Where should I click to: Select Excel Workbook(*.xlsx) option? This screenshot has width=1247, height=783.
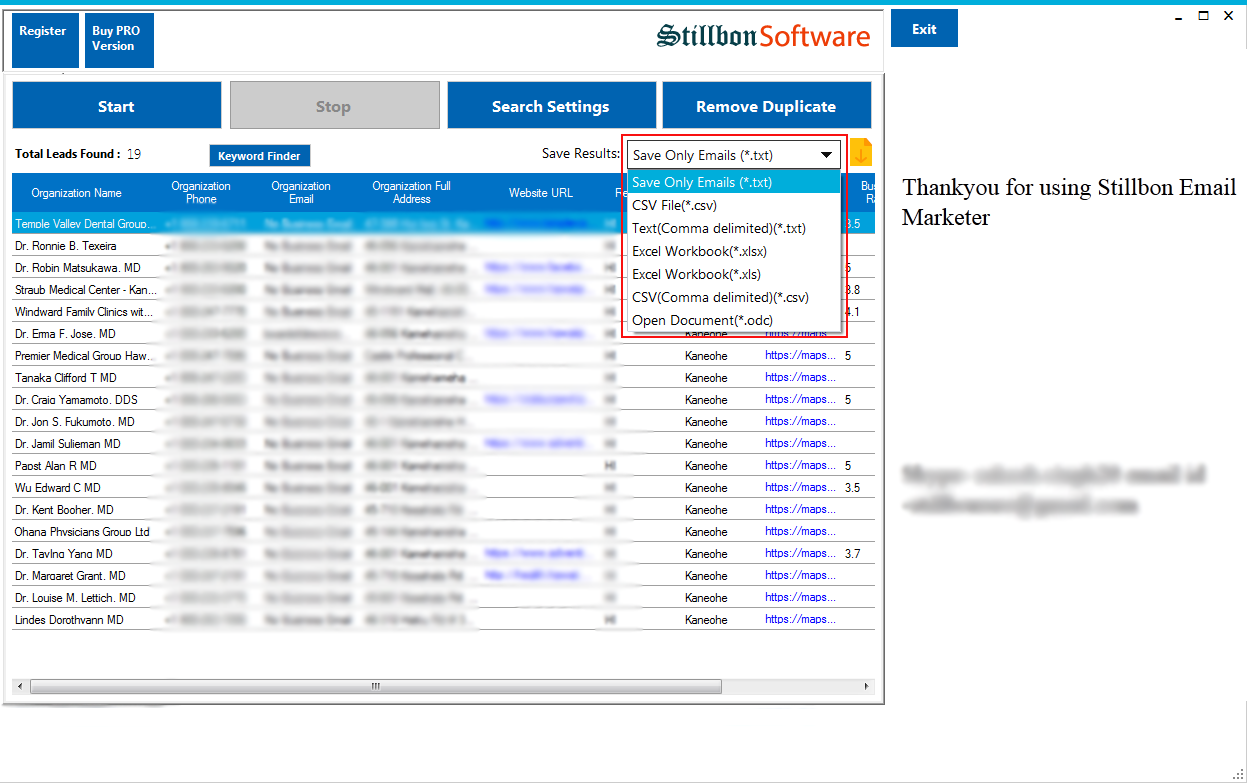pos(734,251)
